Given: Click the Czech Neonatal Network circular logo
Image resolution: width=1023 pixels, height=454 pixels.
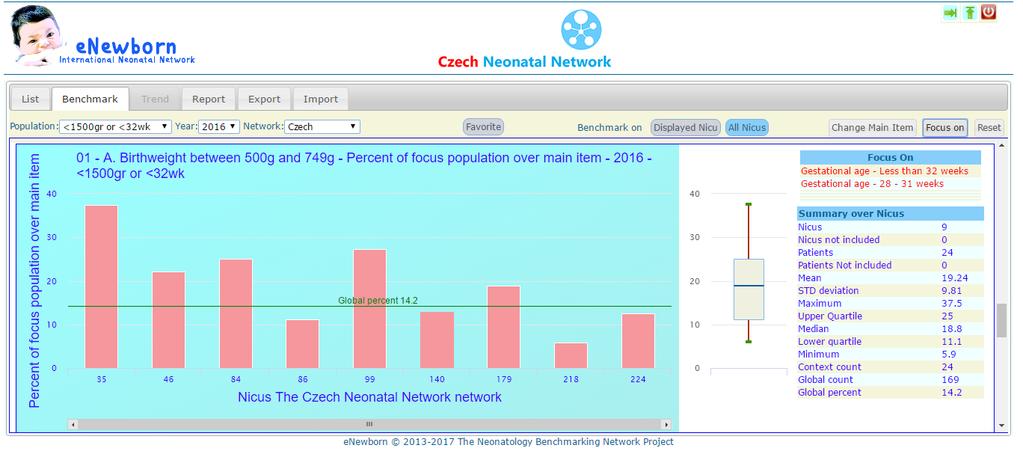Looking at the screenshot, I should [x=581, y=29].
